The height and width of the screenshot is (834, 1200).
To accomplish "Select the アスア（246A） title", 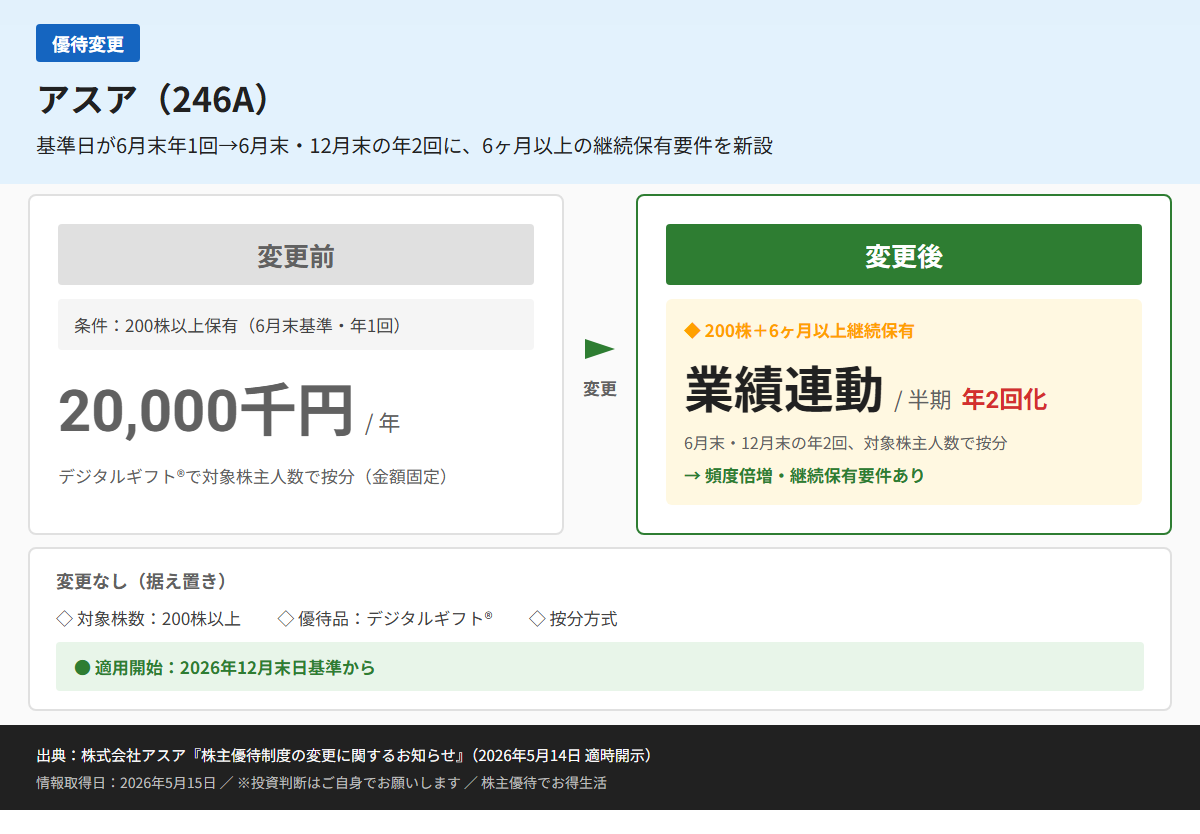I will (153, 99).
